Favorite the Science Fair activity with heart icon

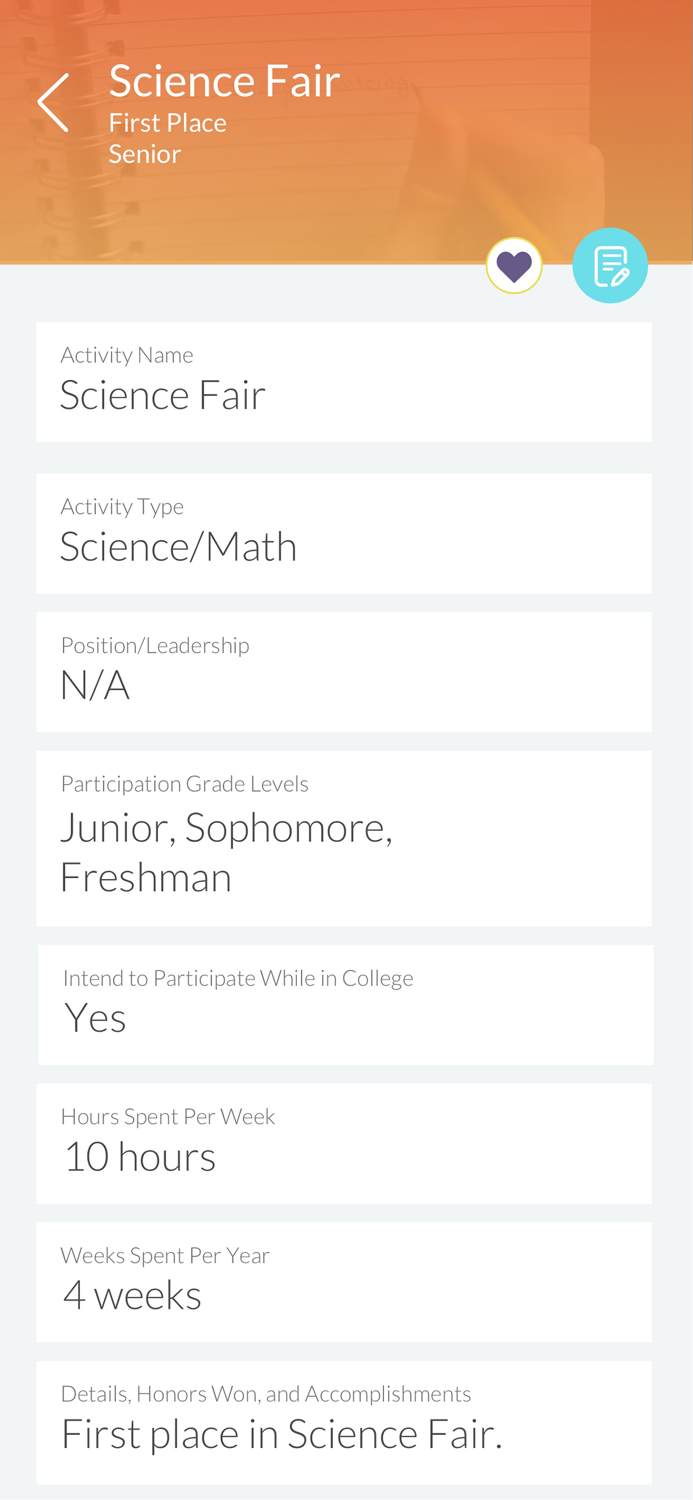(513, 265)
